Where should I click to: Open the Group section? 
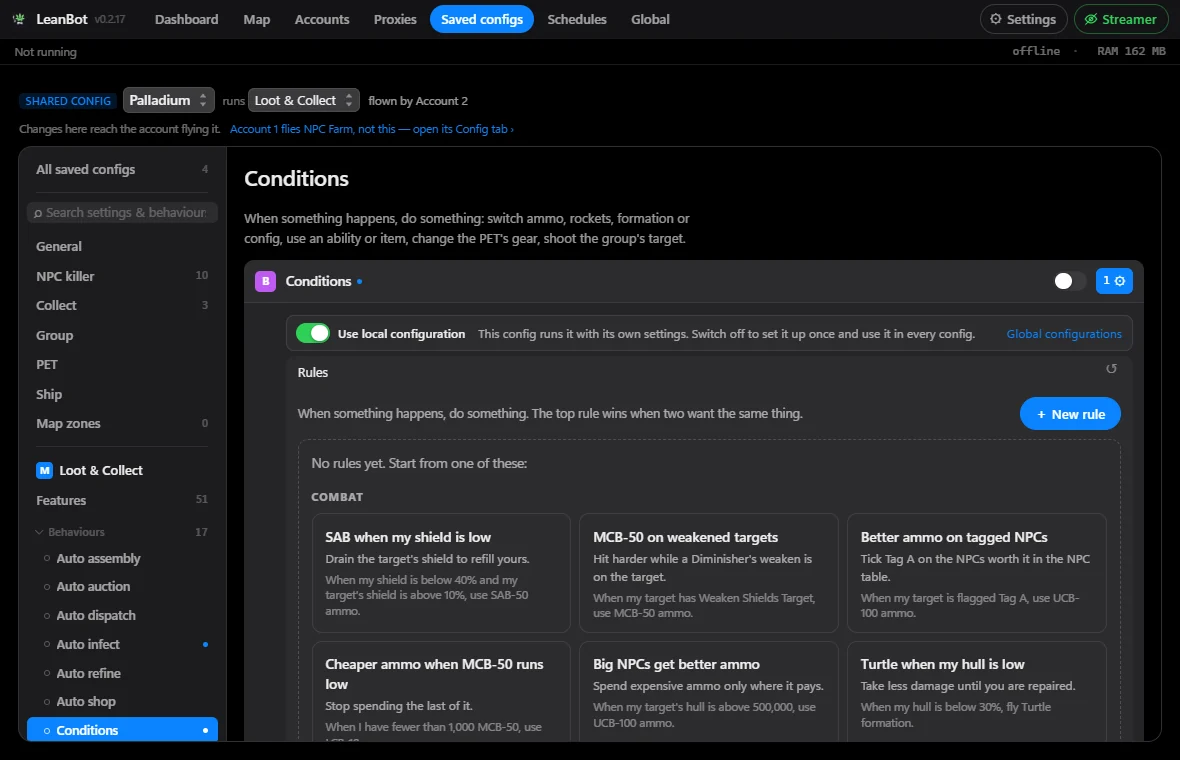pos(122,335)
